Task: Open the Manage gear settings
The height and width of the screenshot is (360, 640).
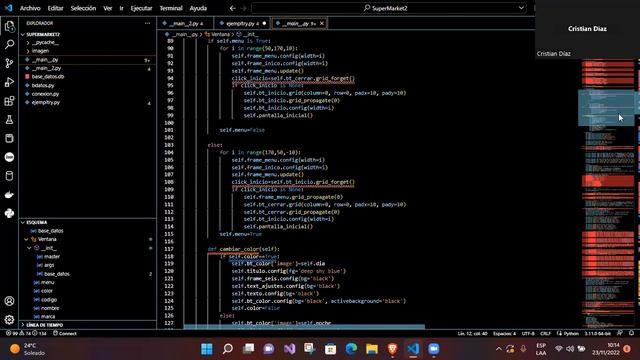Action: click(x=9, y=320)
